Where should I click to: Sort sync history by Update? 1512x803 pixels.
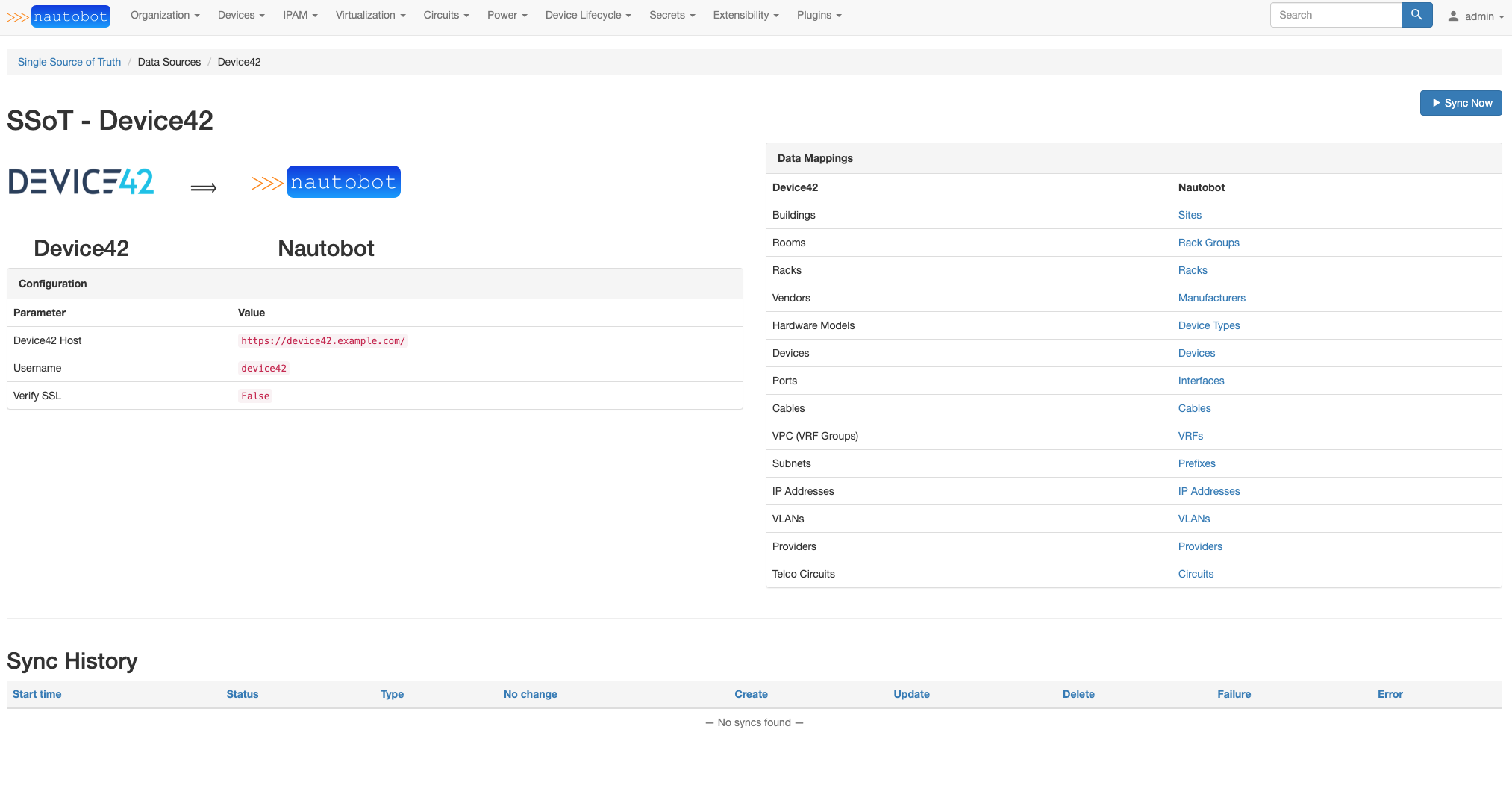tap(911, 694)
